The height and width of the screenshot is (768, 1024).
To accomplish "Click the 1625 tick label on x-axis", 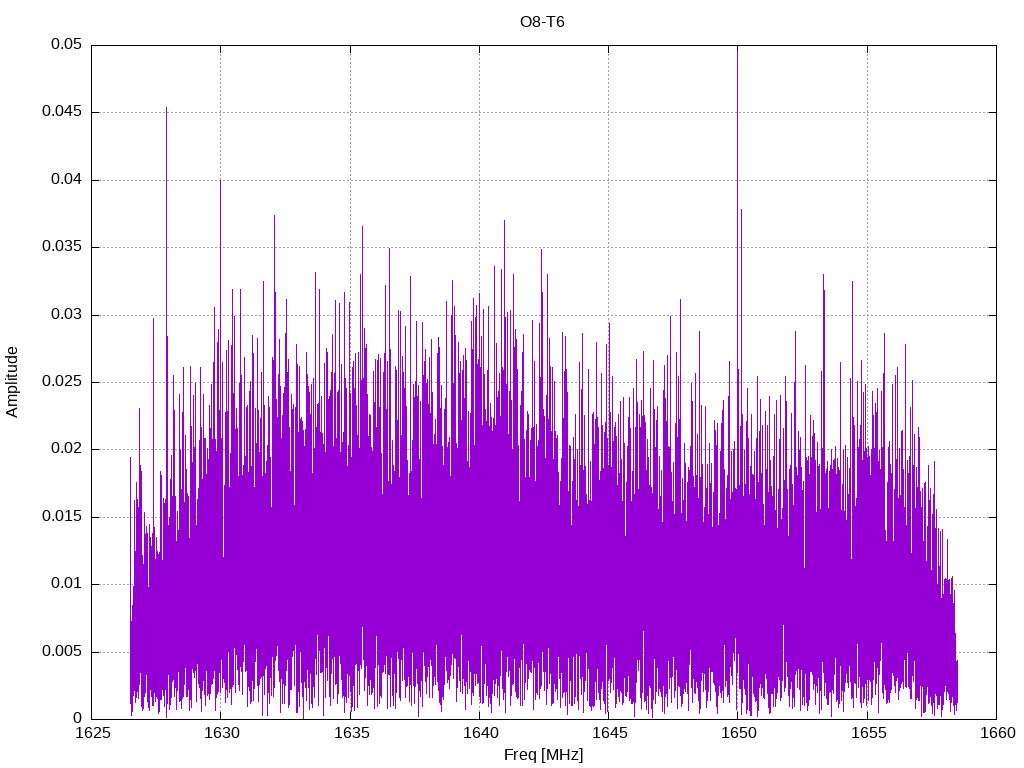I will (x=92, y=733).
